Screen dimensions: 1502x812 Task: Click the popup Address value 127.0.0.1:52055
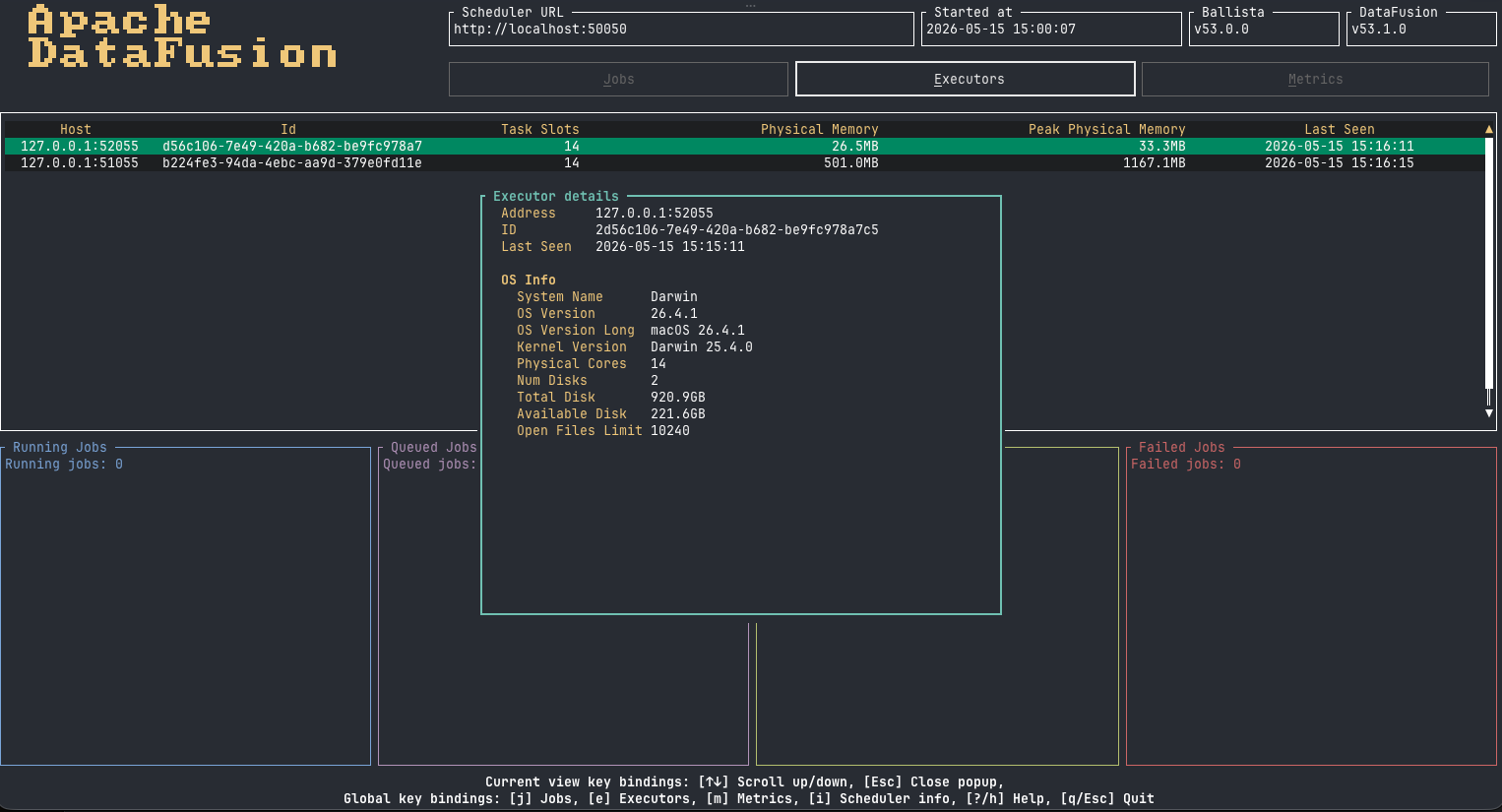coord(655,214)
